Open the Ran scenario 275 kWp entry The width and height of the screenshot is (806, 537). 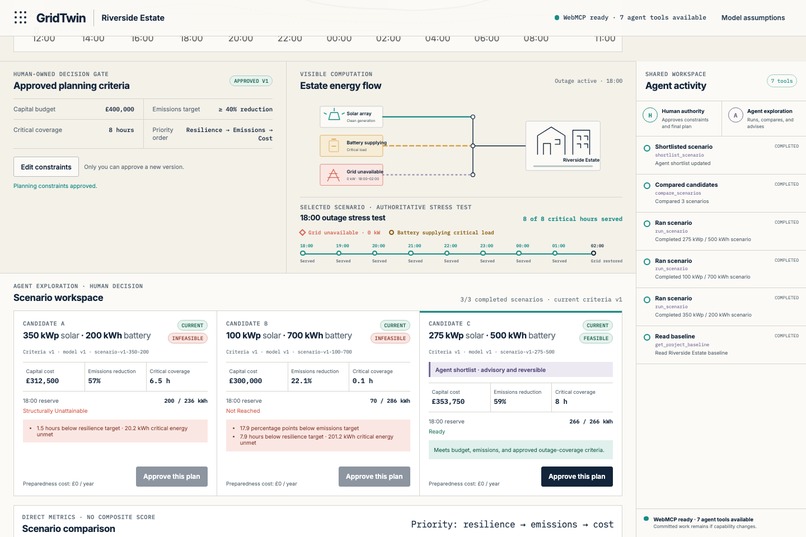[x=721, y=231]
